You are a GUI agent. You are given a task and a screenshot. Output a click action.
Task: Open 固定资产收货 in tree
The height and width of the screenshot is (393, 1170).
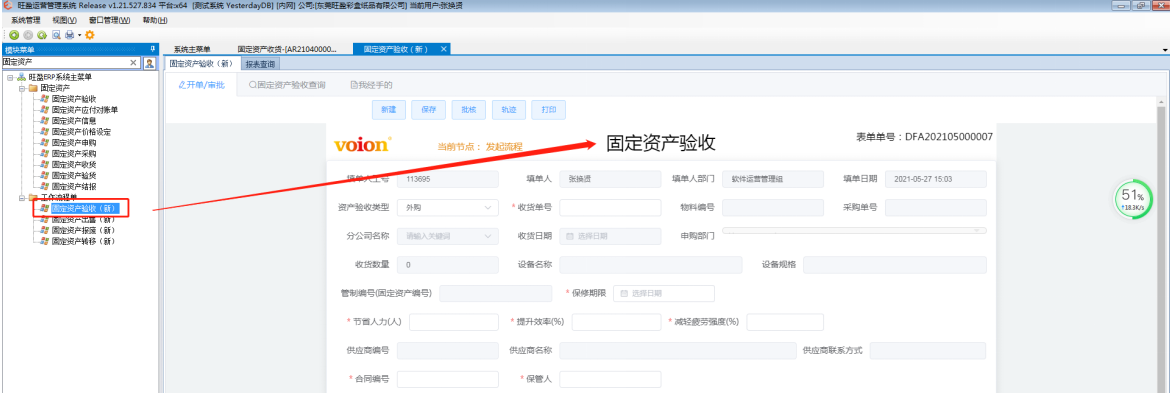(74, 164)
